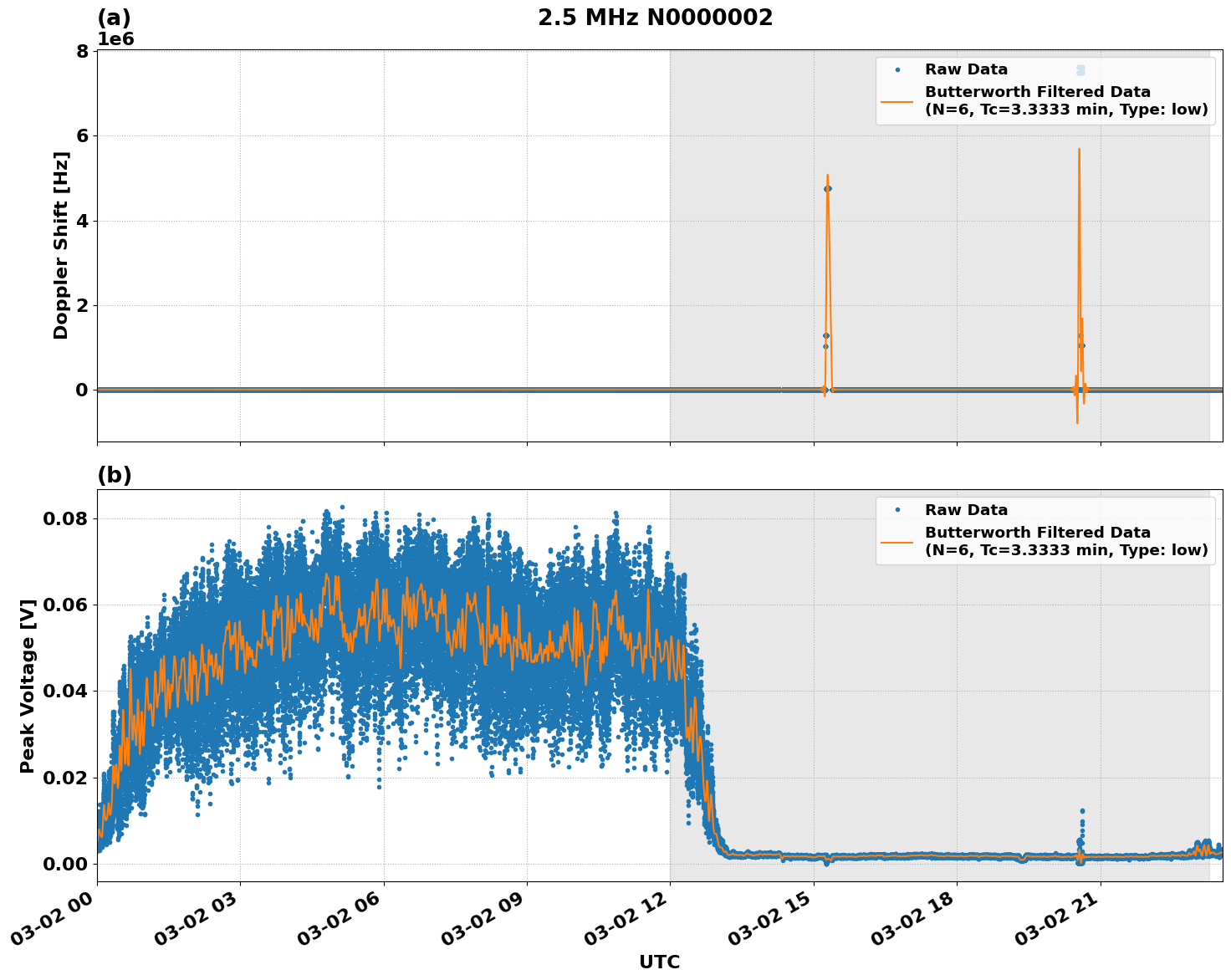Click the "0.06" voltage tick label
The image size is (1231, 980).
[65, 605]
